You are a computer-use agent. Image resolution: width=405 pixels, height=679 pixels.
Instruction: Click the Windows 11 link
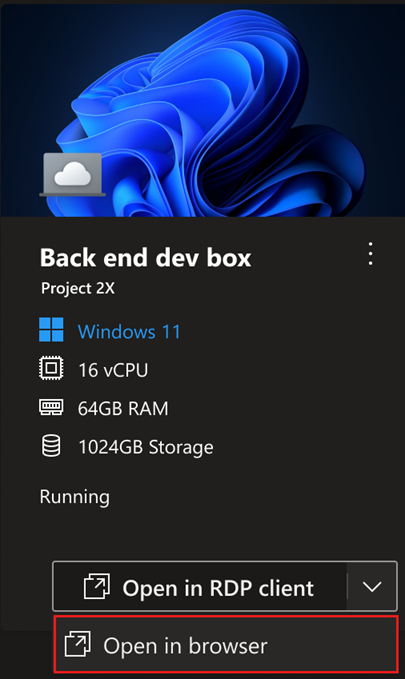pyautogui.click(x=129, y=332)
